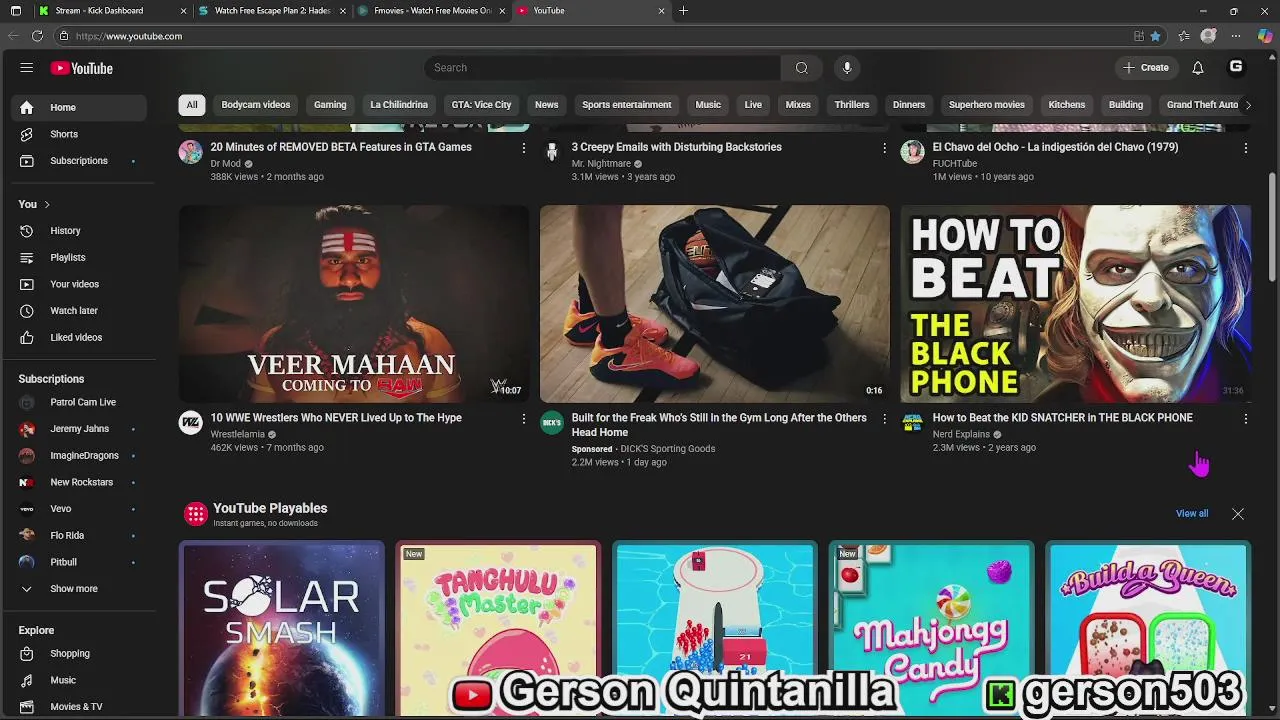The width and height of the screenshot is (1280, 720).
Task: Click the Search input field
Action: click(603, 68)
